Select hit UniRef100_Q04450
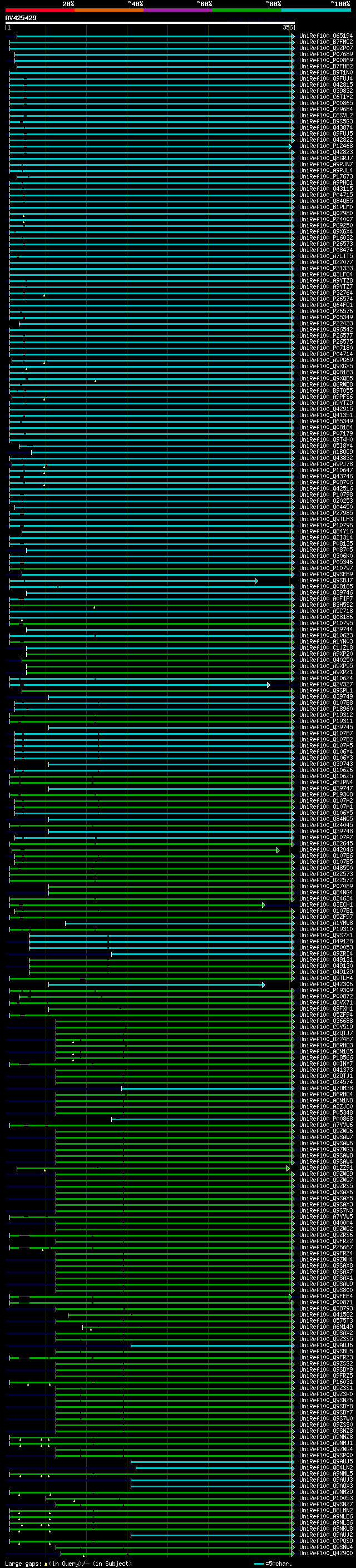This screenshot has height=1568, width=356. point(326,507)
